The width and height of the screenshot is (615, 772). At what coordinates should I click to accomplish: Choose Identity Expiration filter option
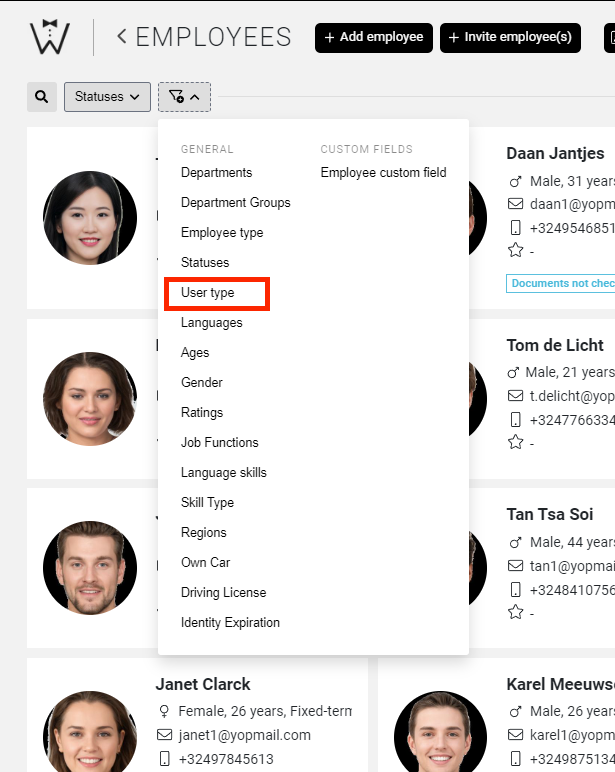tap(230, 623)
